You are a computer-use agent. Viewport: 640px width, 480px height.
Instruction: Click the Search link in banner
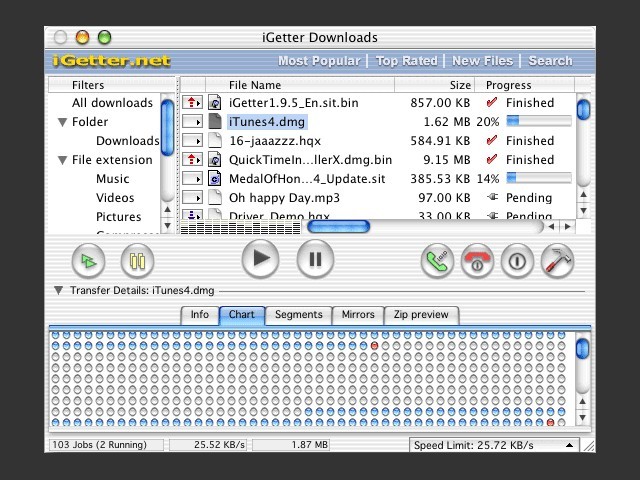point(550,61)
